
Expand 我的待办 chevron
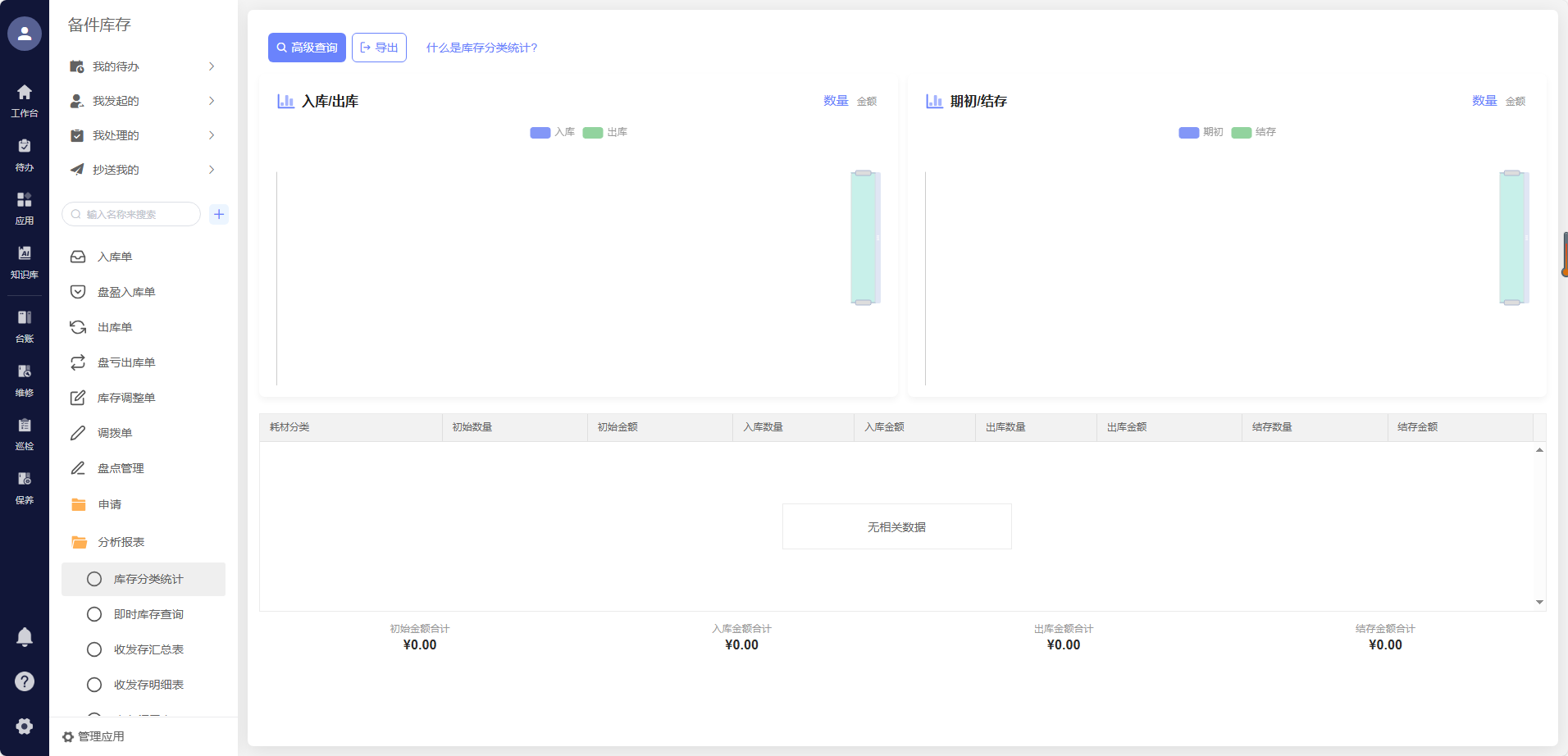click(212, 66)
